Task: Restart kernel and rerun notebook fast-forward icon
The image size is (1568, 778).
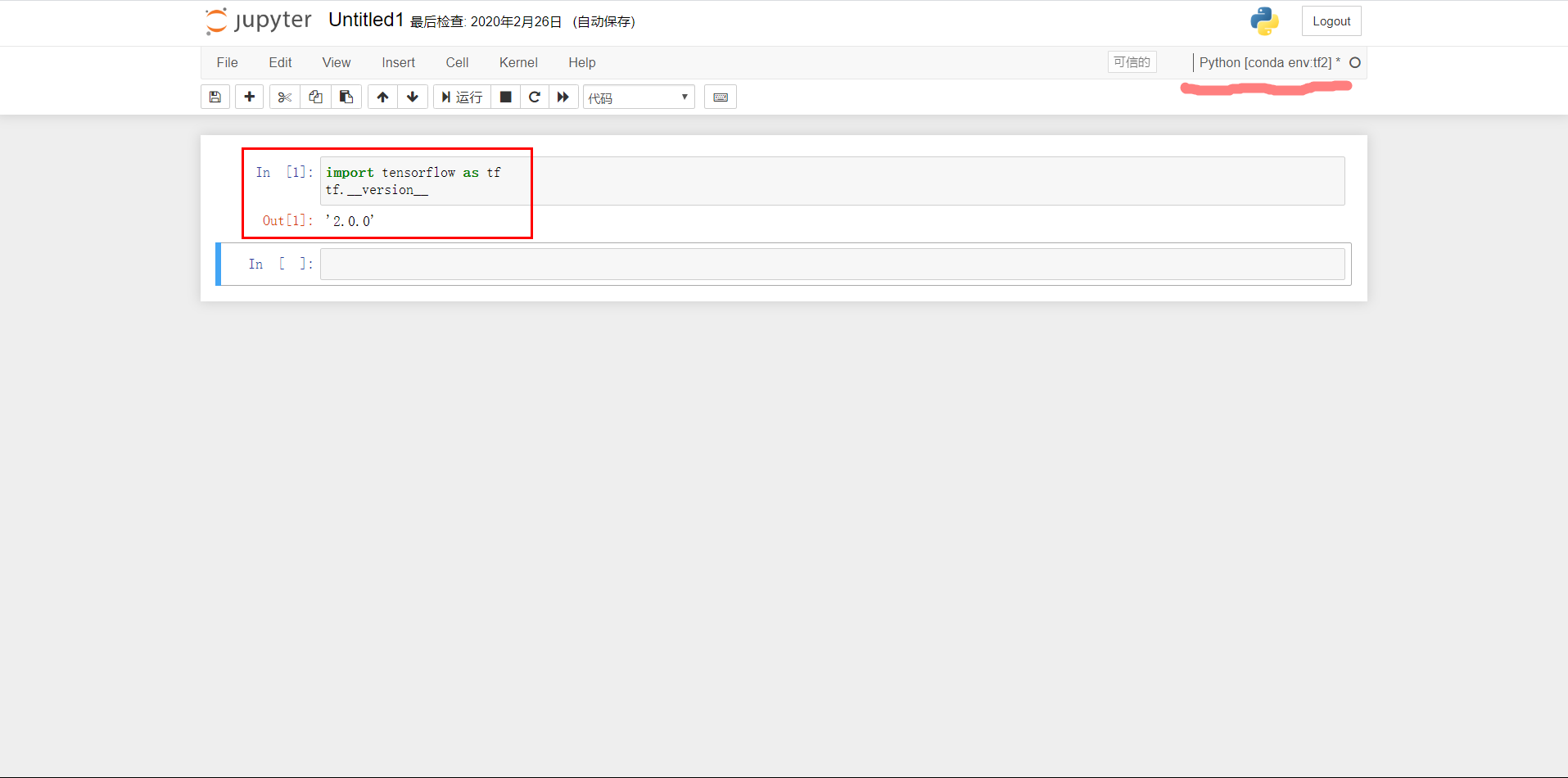Action: click(x=563, y=97)
